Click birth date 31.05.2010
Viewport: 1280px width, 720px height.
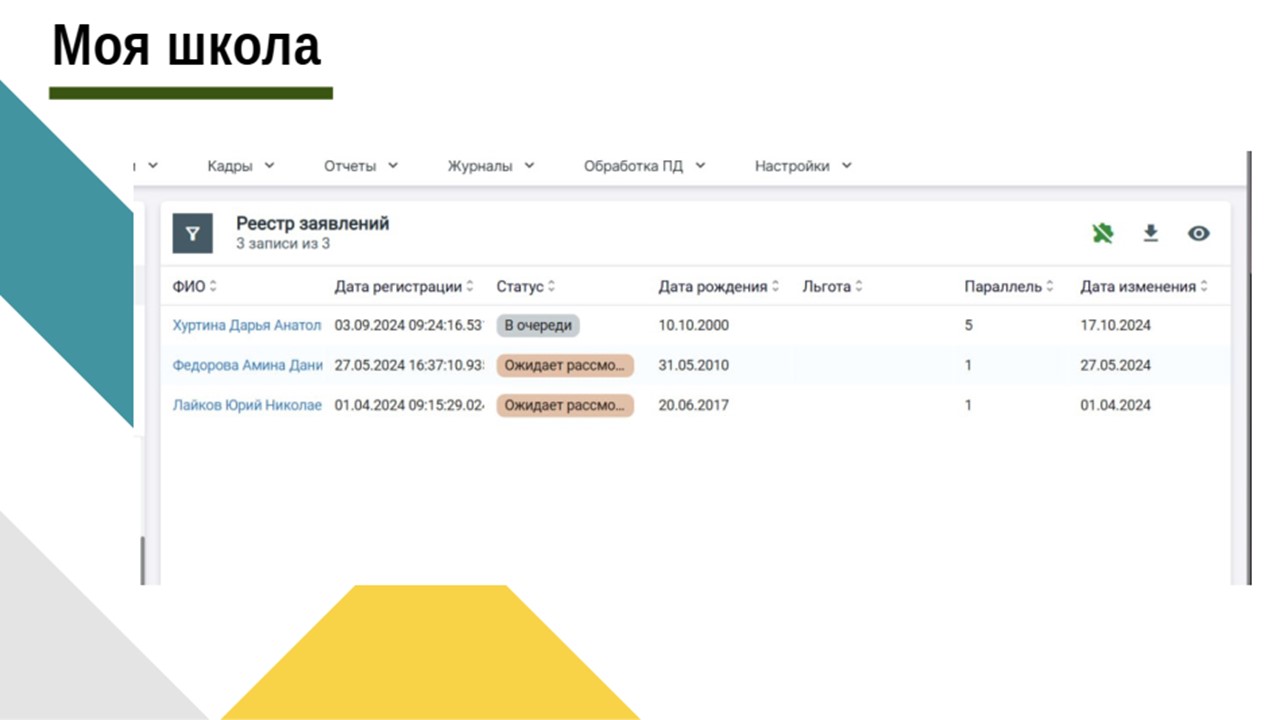pos(694,365)
